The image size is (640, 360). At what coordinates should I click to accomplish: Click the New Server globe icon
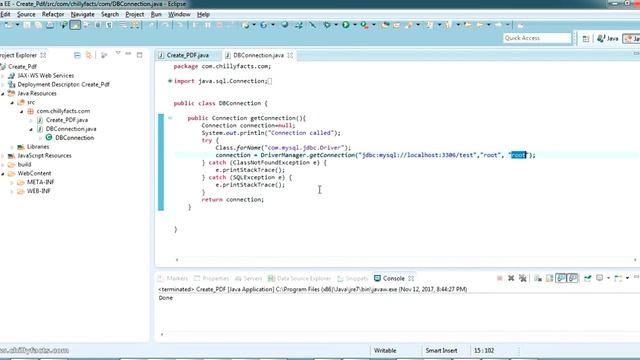284,25
